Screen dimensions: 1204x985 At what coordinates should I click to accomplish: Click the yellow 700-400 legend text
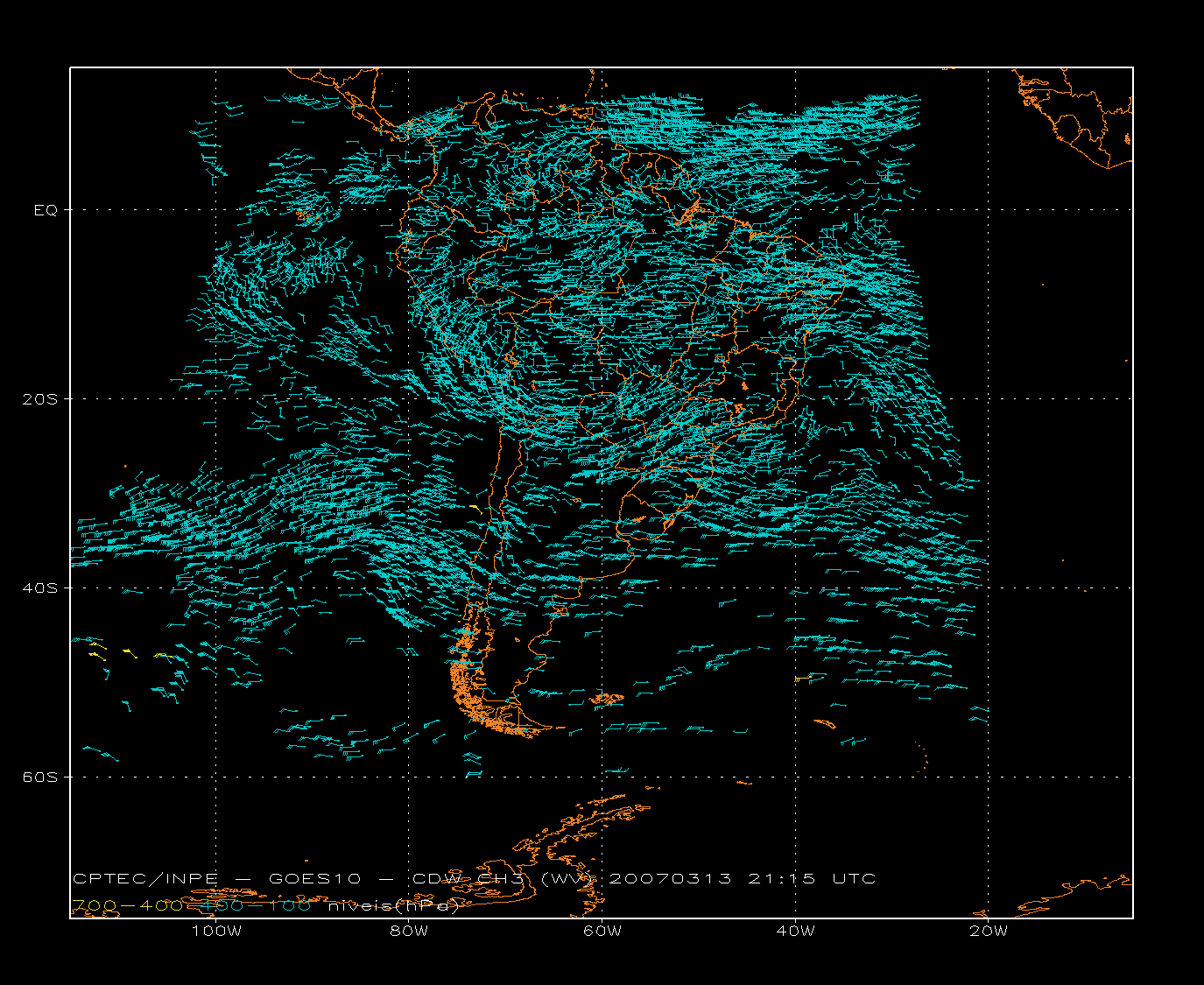pos(127,905)
